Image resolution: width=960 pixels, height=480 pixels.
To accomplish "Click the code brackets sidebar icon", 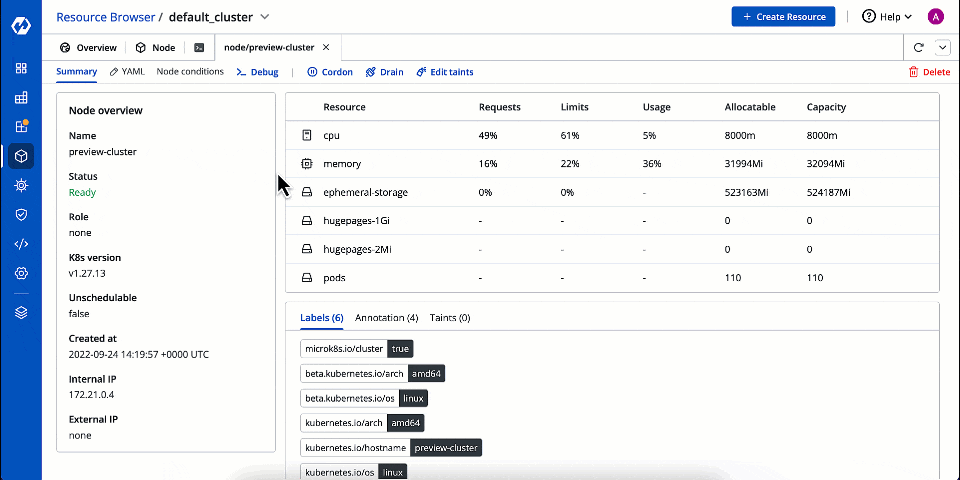I will (21, 244).
